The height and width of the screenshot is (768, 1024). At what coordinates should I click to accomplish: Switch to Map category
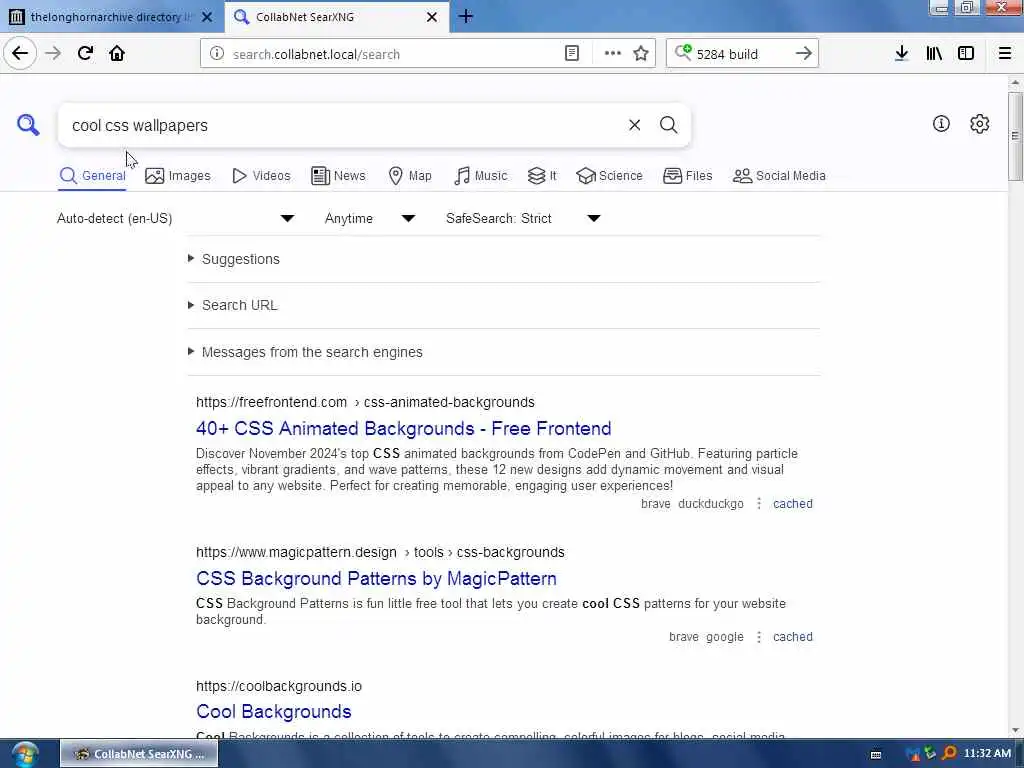[409, 176]
